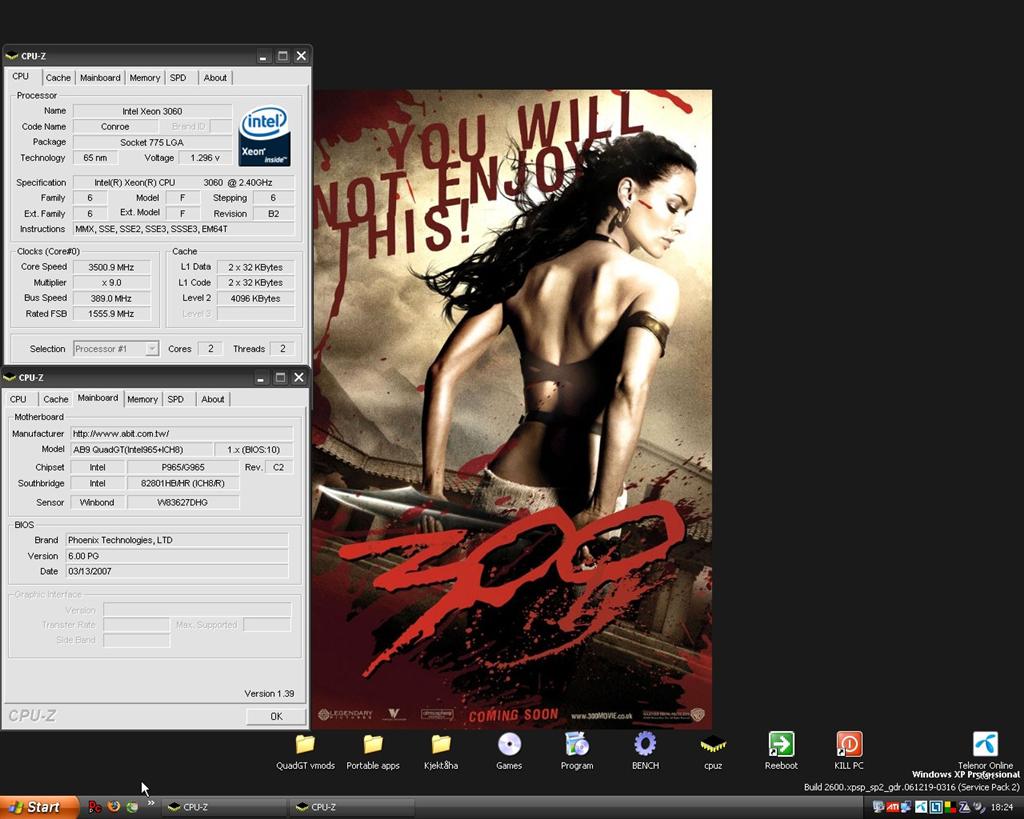Open Memory tab in upper CPU-Z window
Viewport: 1024px width, 819px height.
point(144,78)
